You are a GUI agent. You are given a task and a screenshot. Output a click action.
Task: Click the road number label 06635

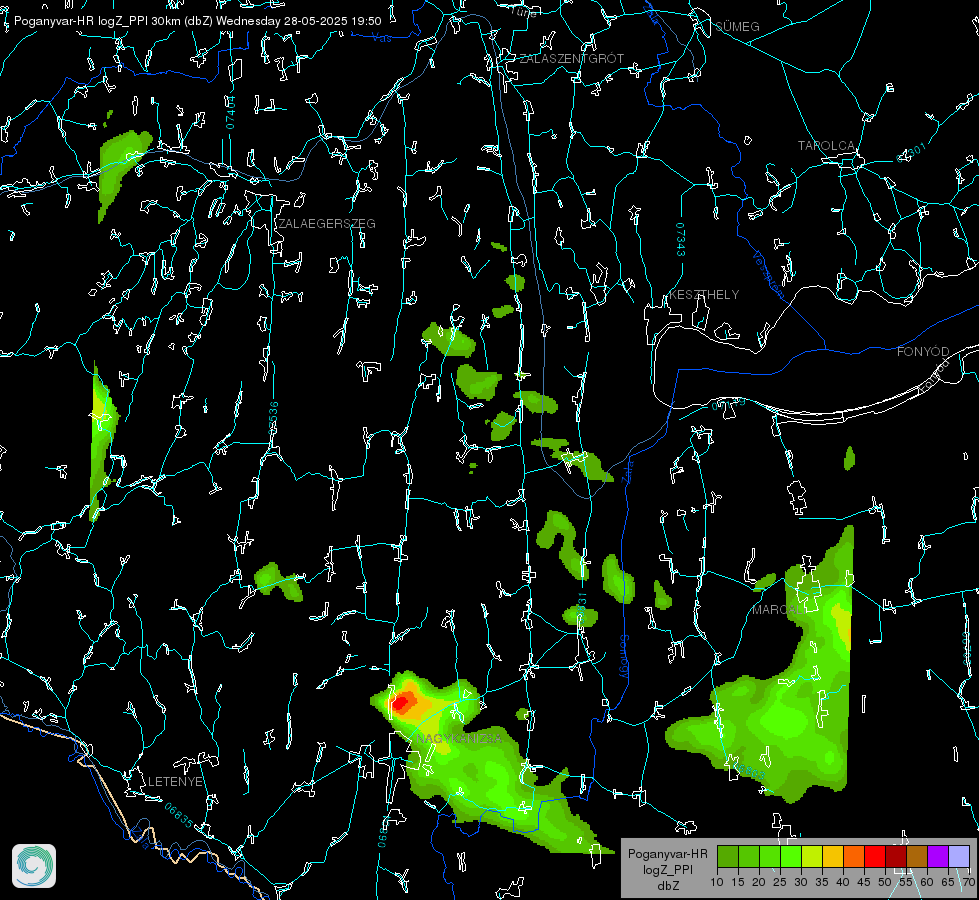(x=179, y=815)
